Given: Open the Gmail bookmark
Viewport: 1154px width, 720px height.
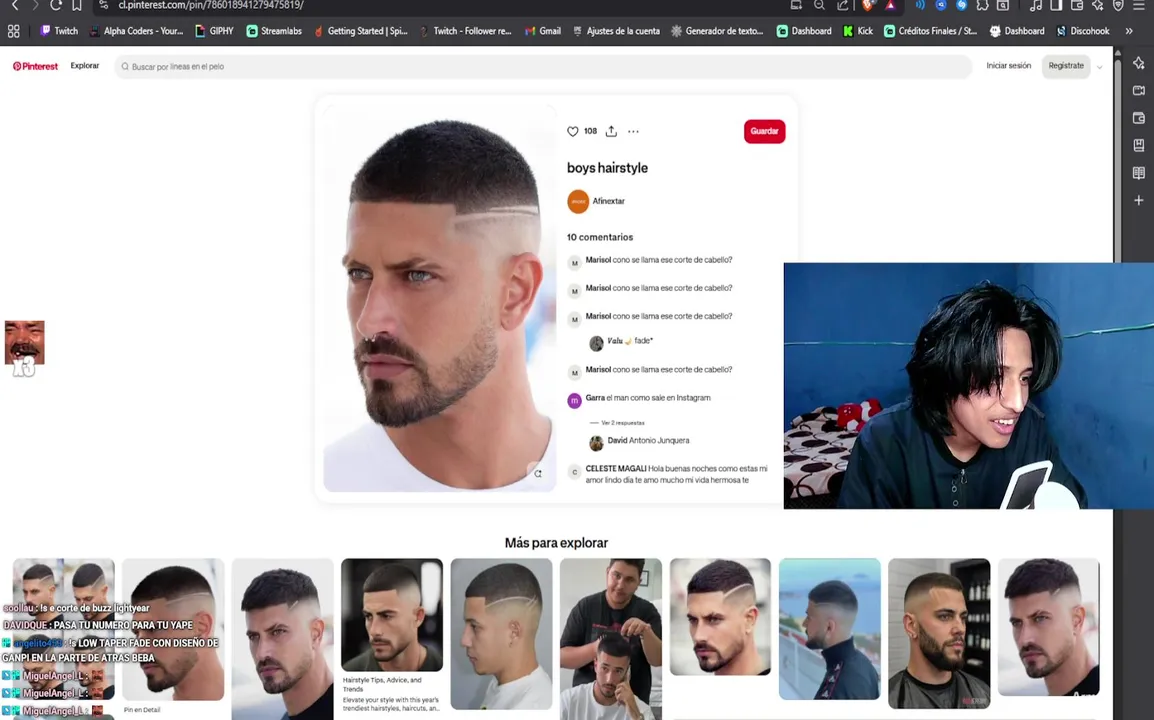Looking at the screenshot, I should tap(542, 31).
